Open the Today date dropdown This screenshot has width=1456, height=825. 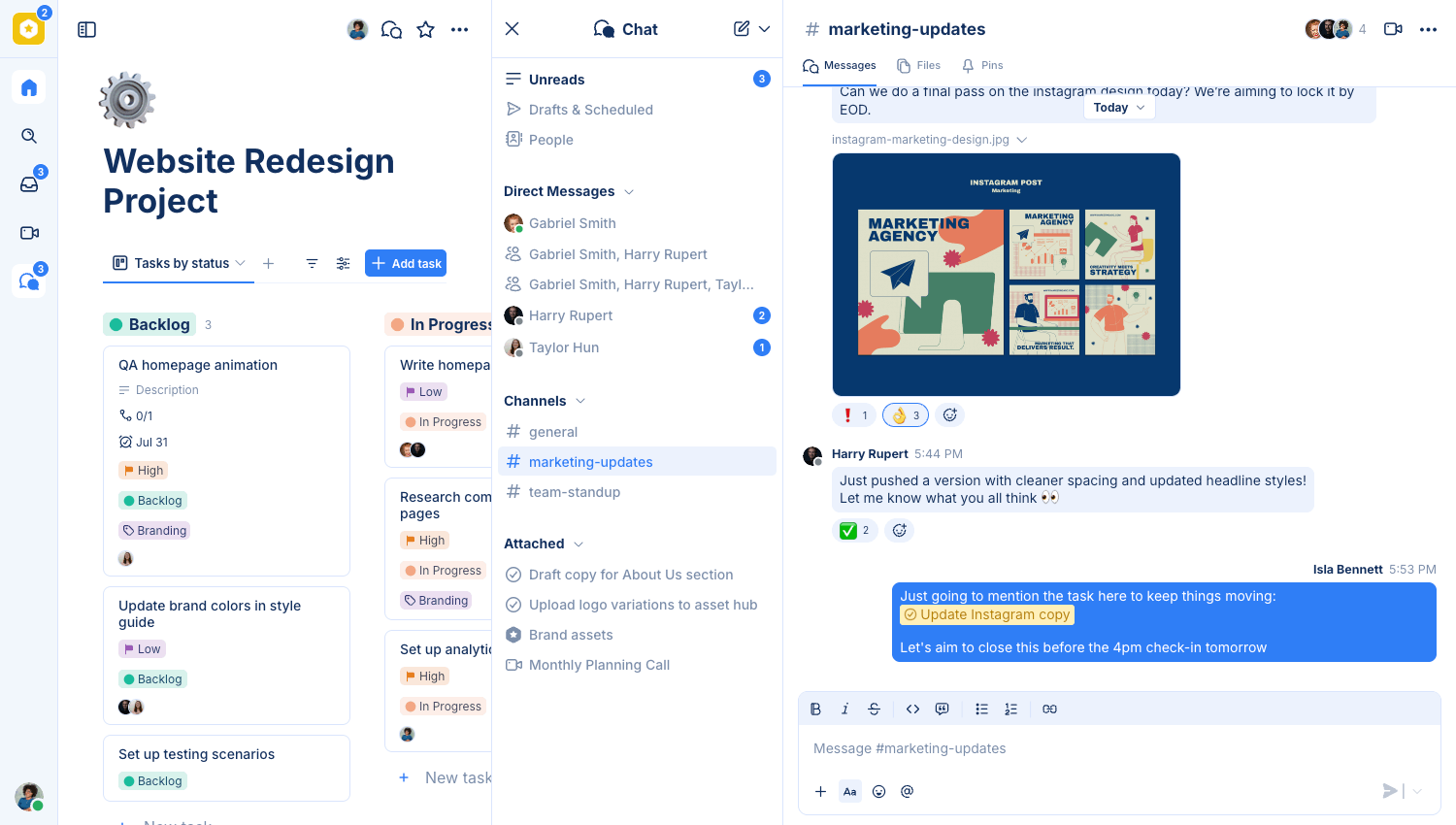[x=1118, y=108]
